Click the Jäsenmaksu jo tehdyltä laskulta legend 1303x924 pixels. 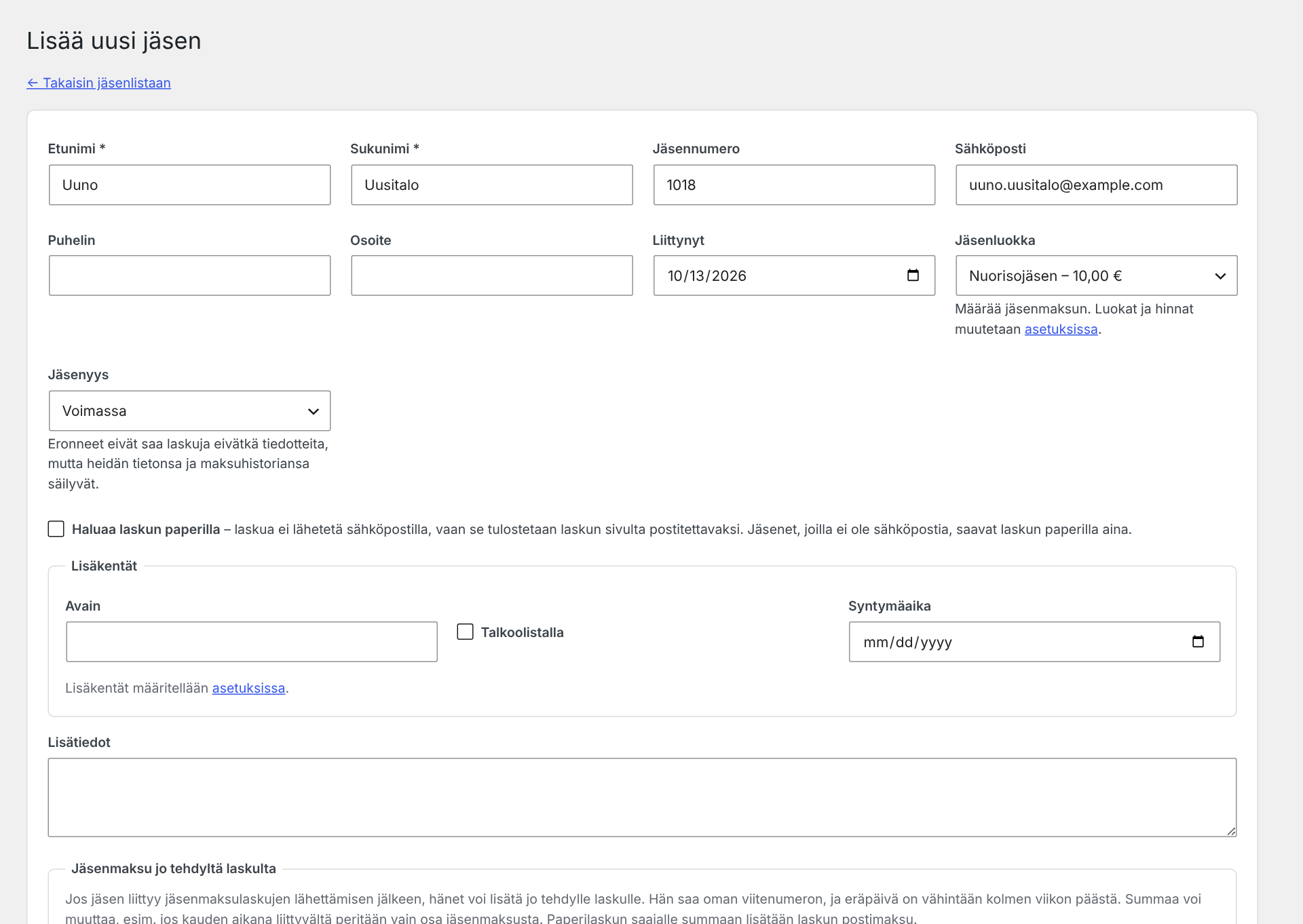[174, 868]
